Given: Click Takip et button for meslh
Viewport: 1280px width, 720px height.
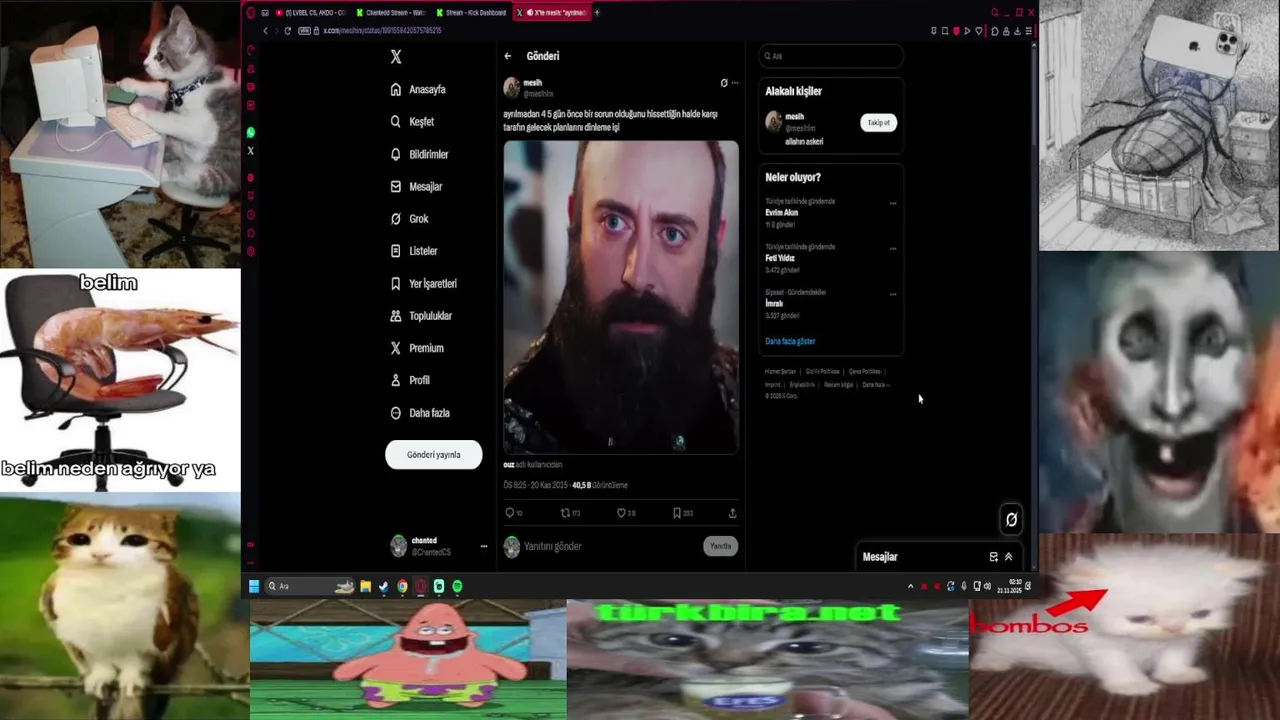Looking at the screenshot, I should pyautogui.click(x=878, y=123).
